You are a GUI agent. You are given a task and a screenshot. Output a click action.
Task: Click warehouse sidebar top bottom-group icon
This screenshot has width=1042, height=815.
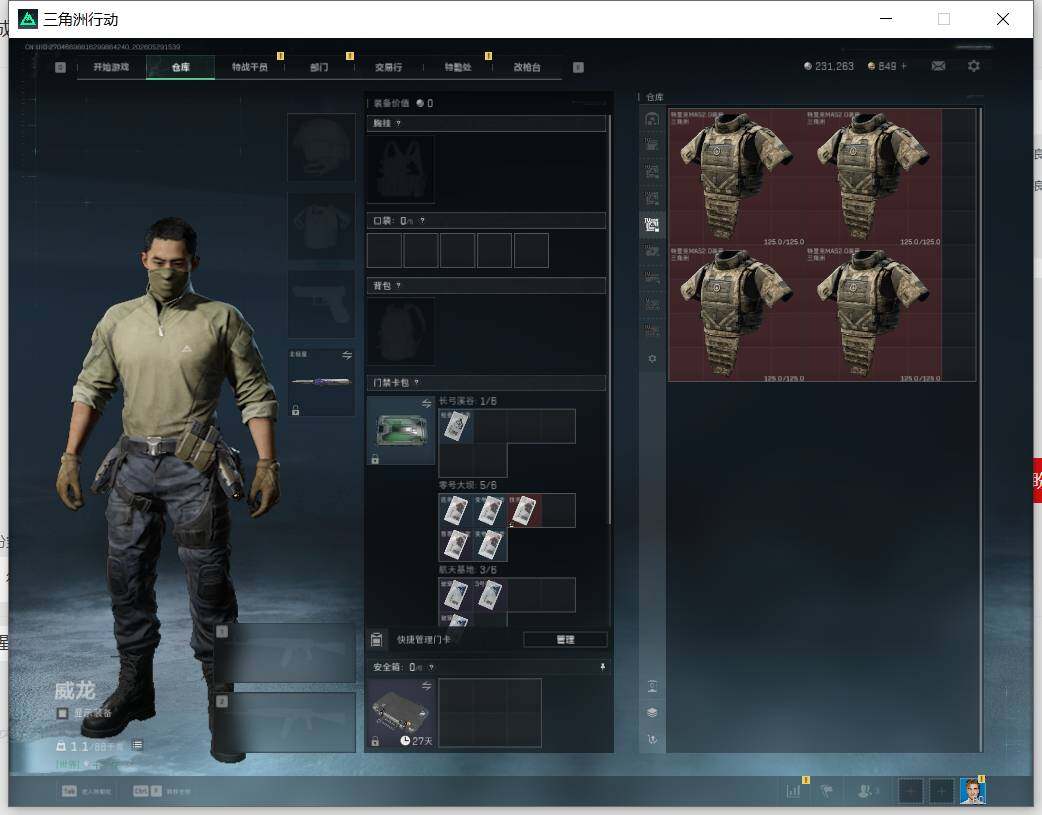point(652,687)
